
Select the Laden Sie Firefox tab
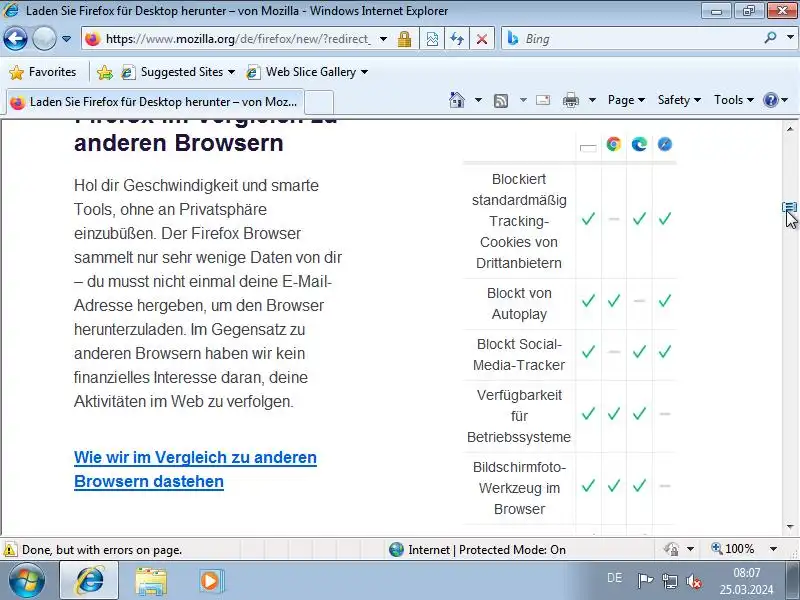(x=155, y=102)
